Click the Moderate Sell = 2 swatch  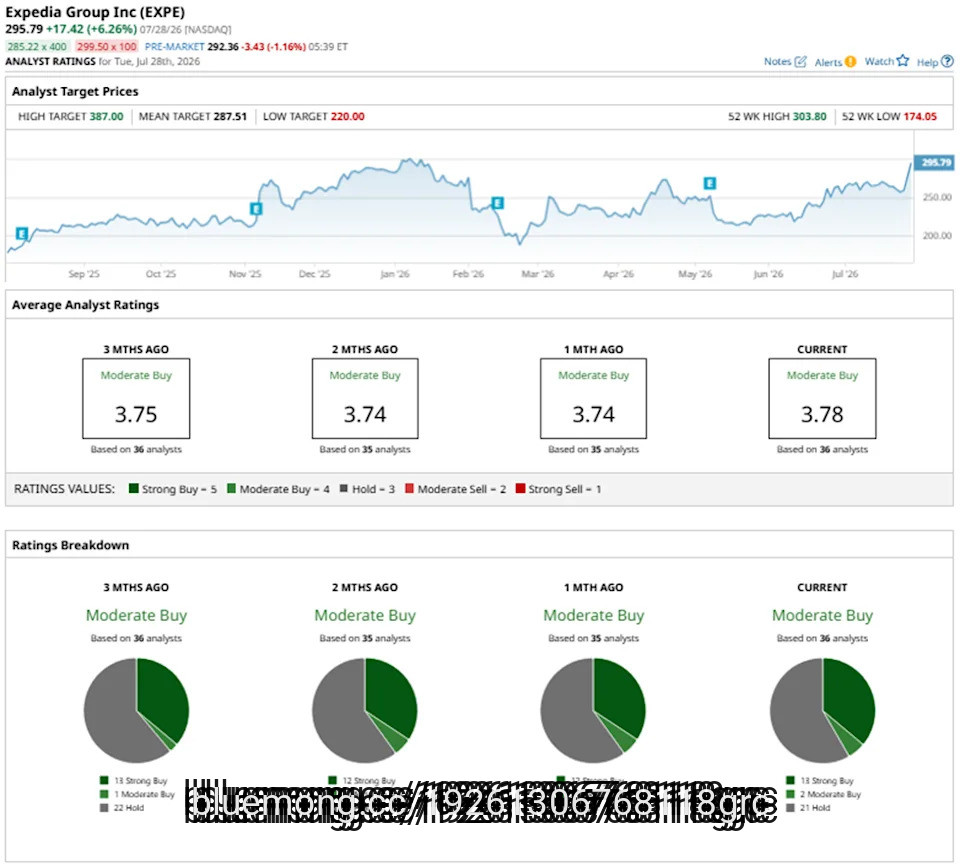409,488
